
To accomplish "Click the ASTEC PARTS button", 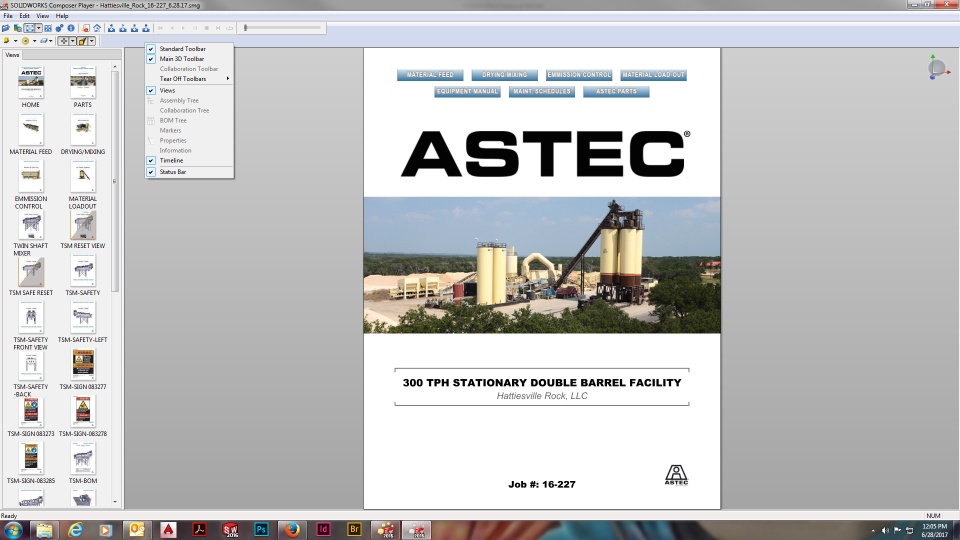I will point(616,91).
